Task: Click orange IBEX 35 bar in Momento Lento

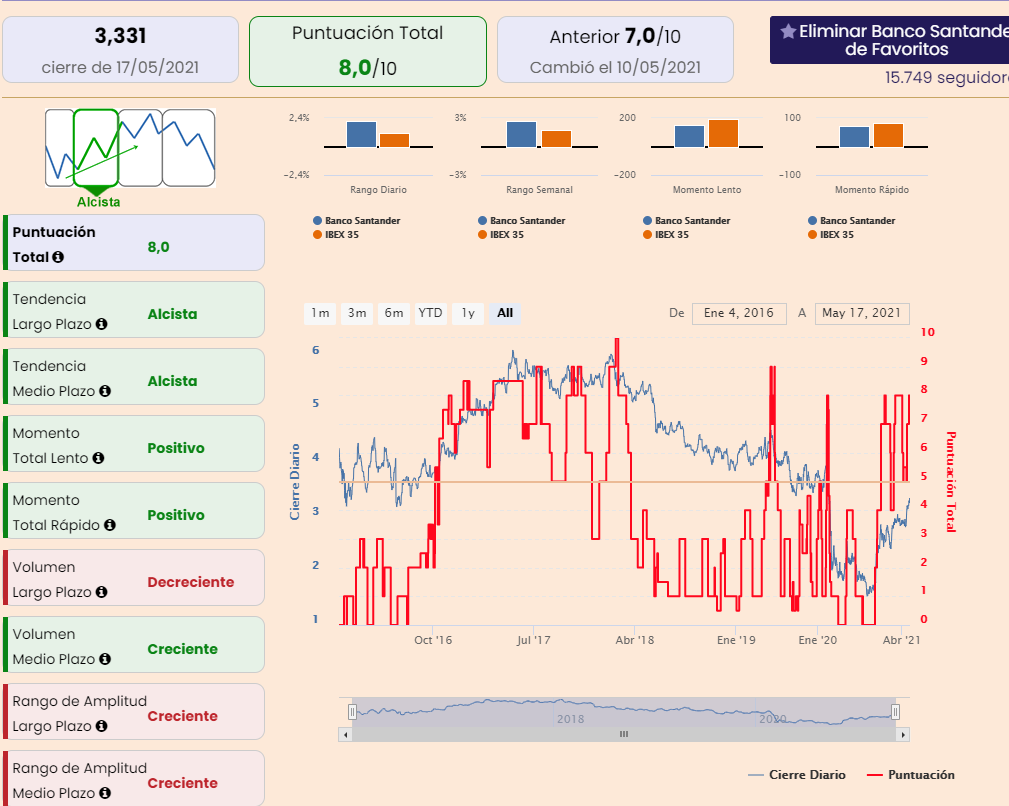Action: pyautogui.click(x=723, y=134)
